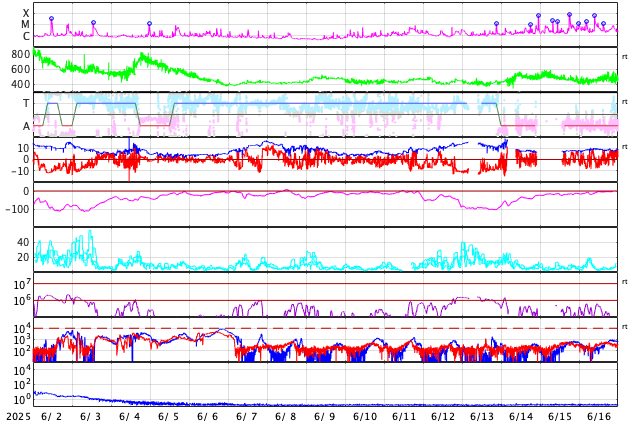Click the 10^0 axis label
This screenshot has width=634, height=424.
22,399
